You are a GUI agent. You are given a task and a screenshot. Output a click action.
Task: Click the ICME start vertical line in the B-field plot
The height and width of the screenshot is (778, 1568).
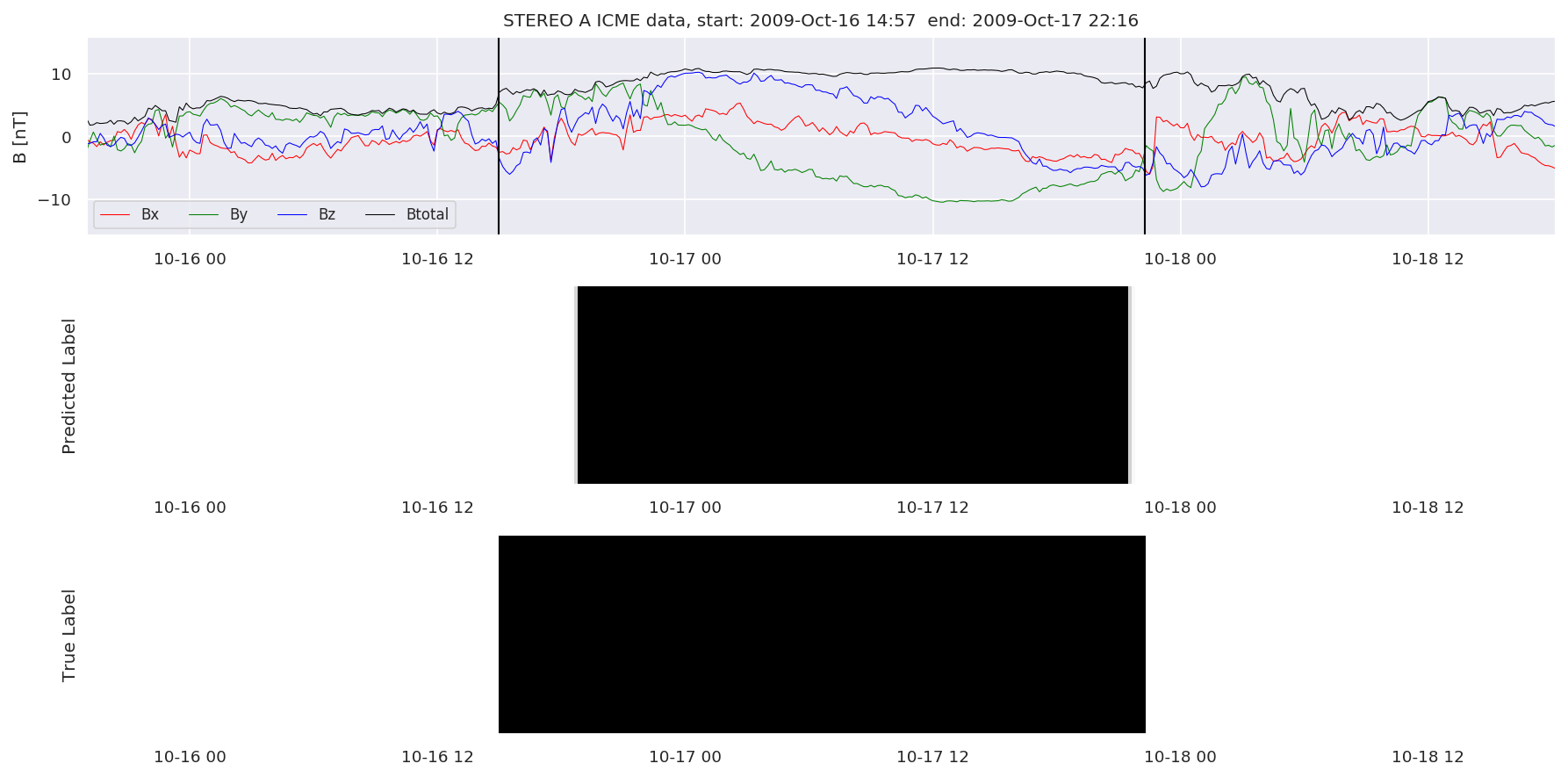coord(499,136)
